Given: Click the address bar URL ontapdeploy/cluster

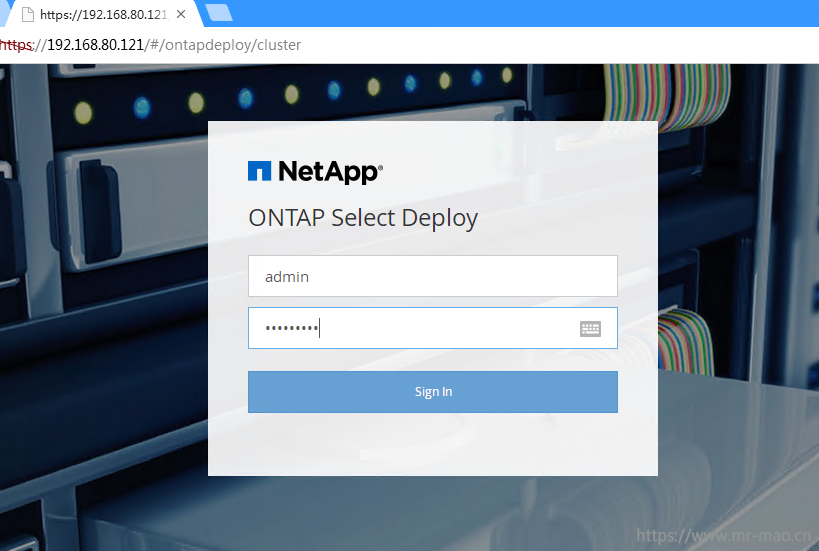Looking at the screenshot, I should tap(150, 45).
